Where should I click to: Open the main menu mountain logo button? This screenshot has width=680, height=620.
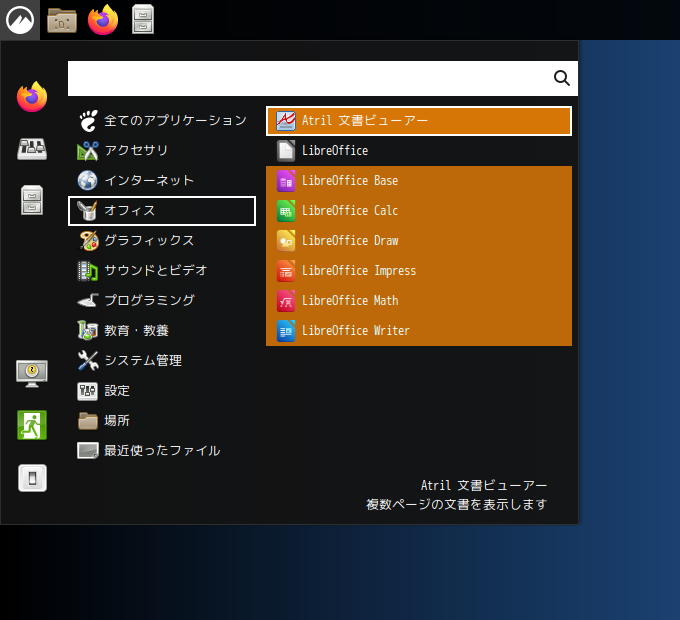pos(20,20)
